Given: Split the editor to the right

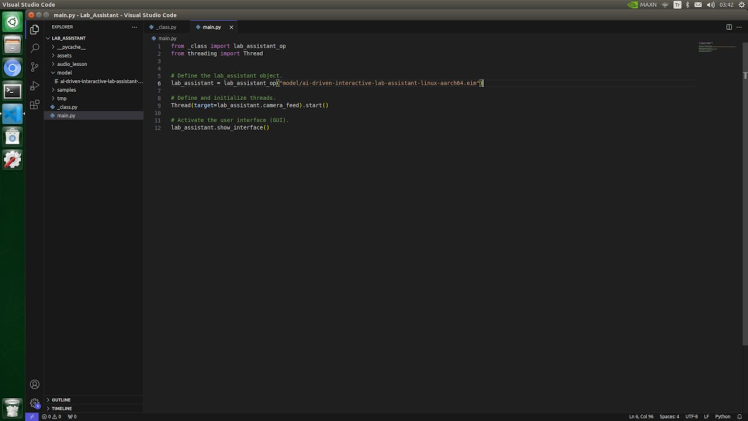Looking at the screenshot, I should pos(728,27).
